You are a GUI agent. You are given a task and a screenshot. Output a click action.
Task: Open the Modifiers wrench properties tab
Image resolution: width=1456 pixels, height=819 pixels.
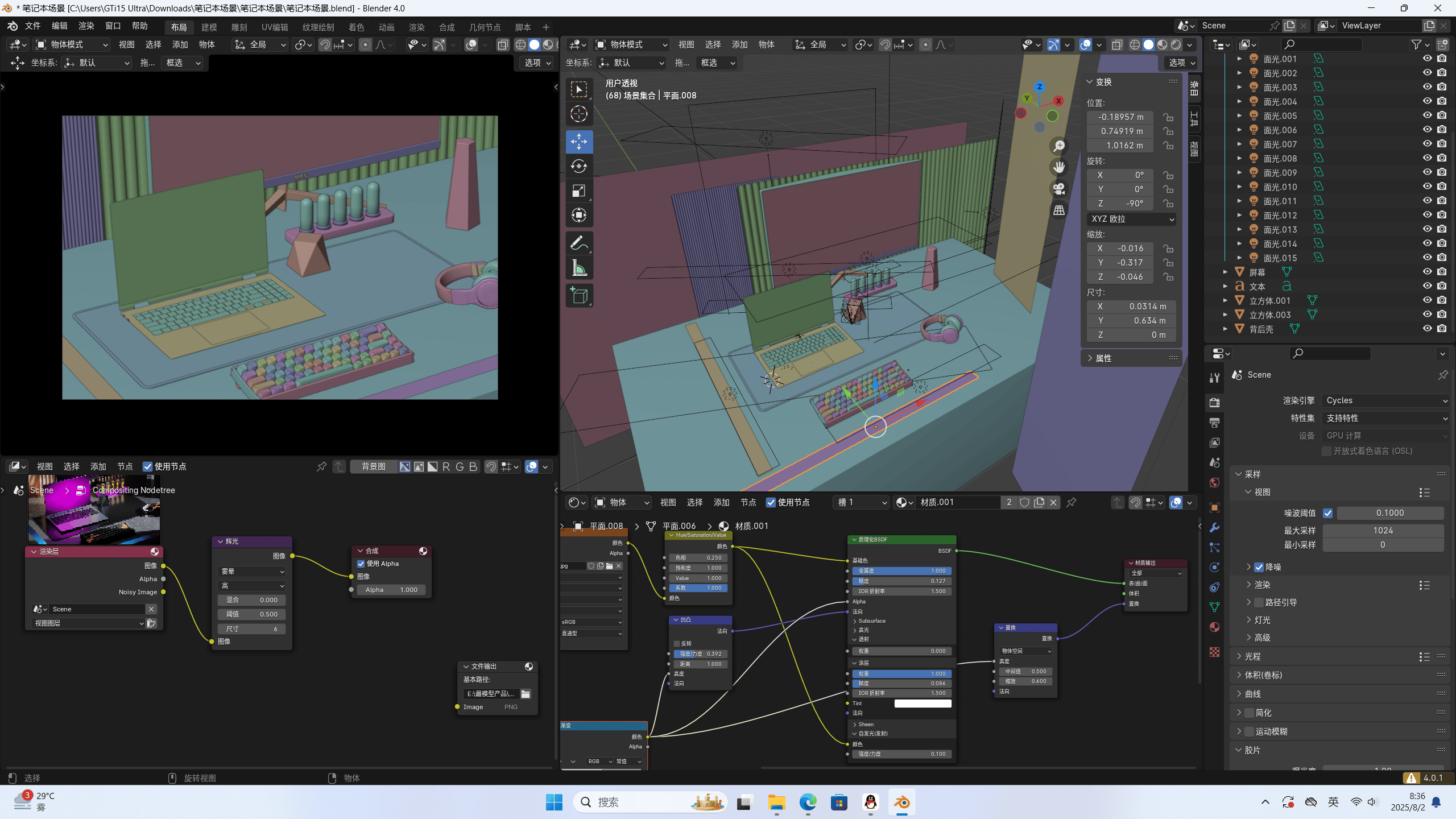(1214, 527)
